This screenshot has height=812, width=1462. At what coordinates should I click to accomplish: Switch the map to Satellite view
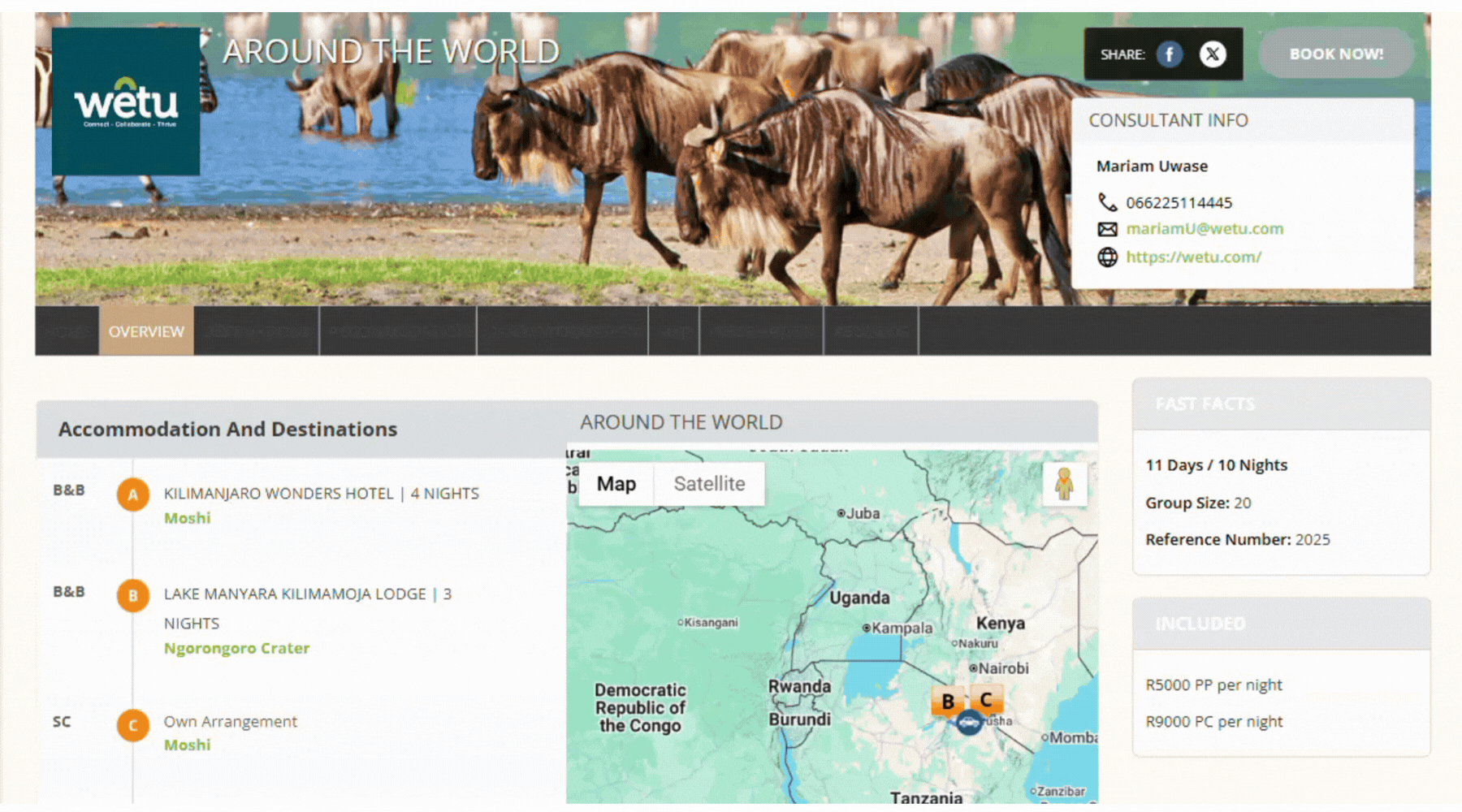[709, 484]
